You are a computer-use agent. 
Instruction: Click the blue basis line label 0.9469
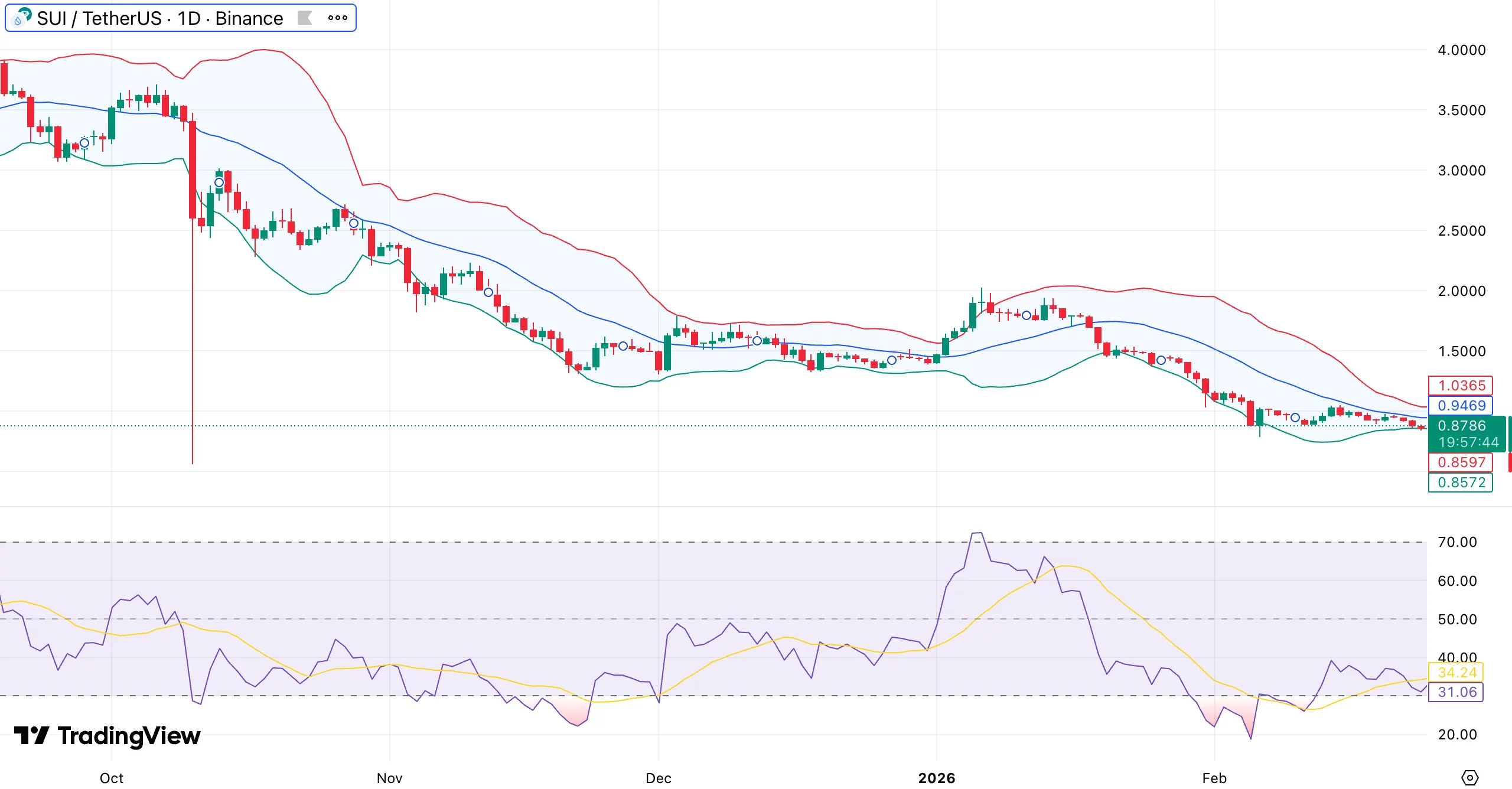tap(1461, 405)
